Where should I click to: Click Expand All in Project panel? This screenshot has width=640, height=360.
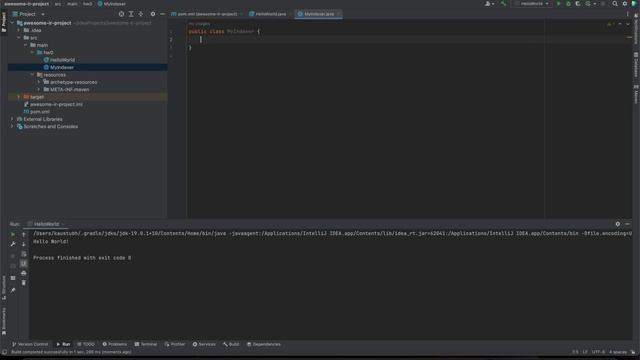pyautogui.click(x=131, y=14)
